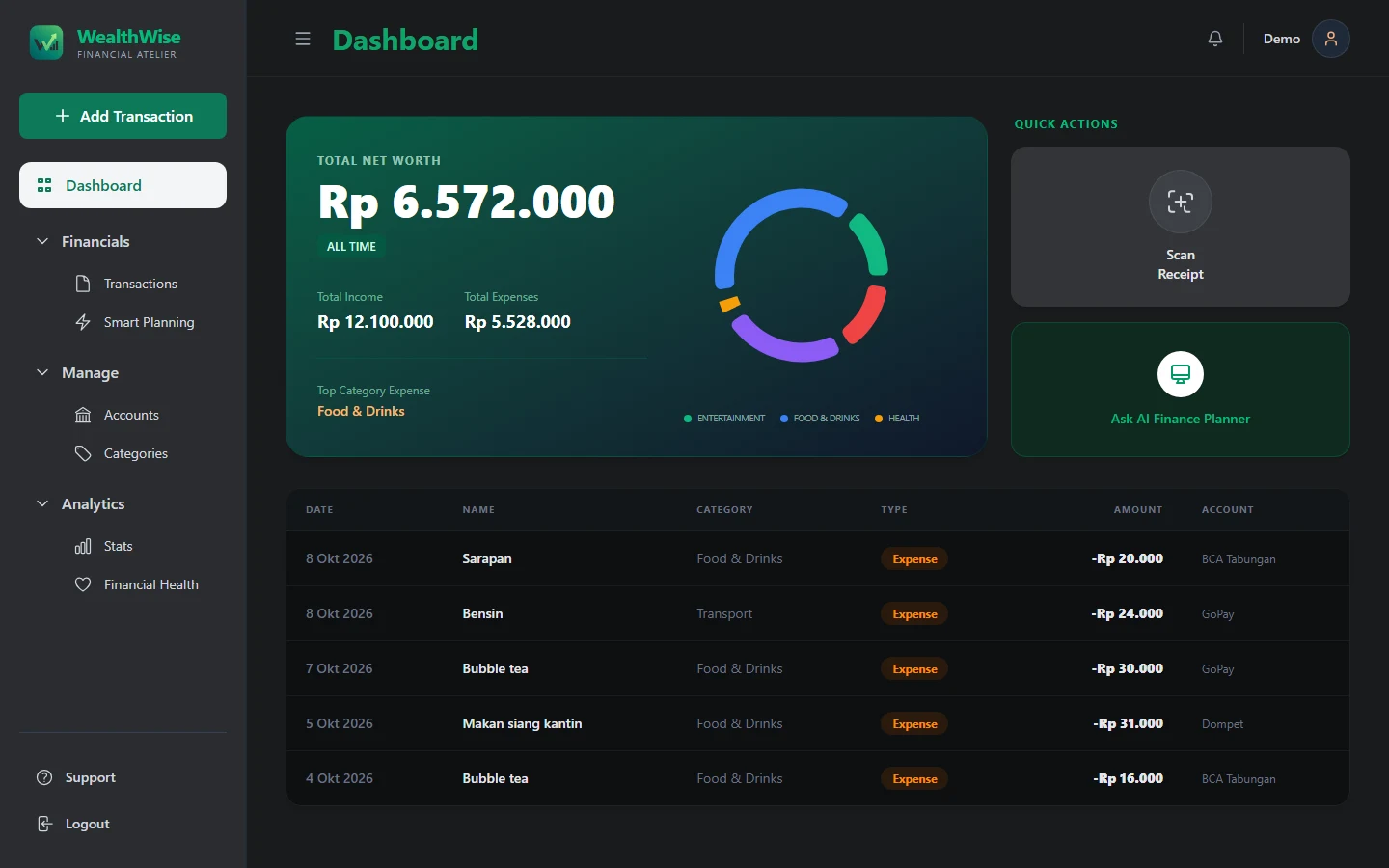Viewport: 1389px width, 868px height.
Task: Click the -Rp 24.000 amount
Action: 1127,613
